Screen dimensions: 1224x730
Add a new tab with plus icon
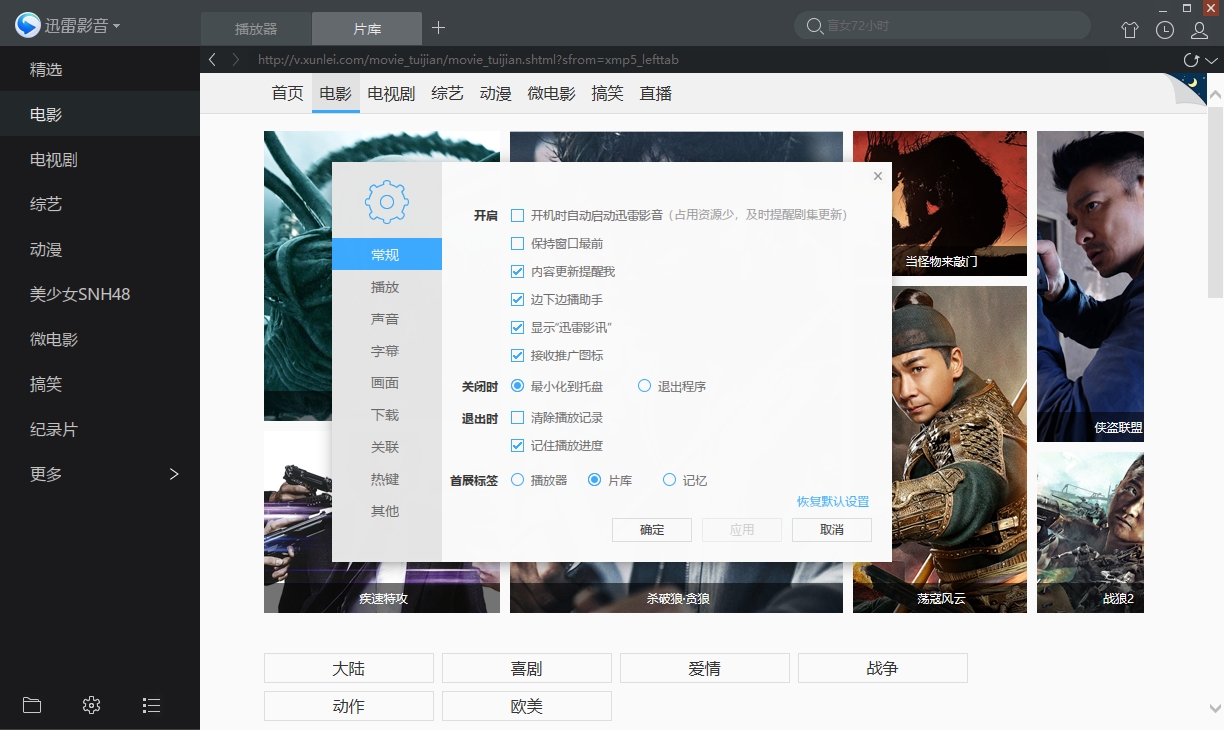click(438, 28)
